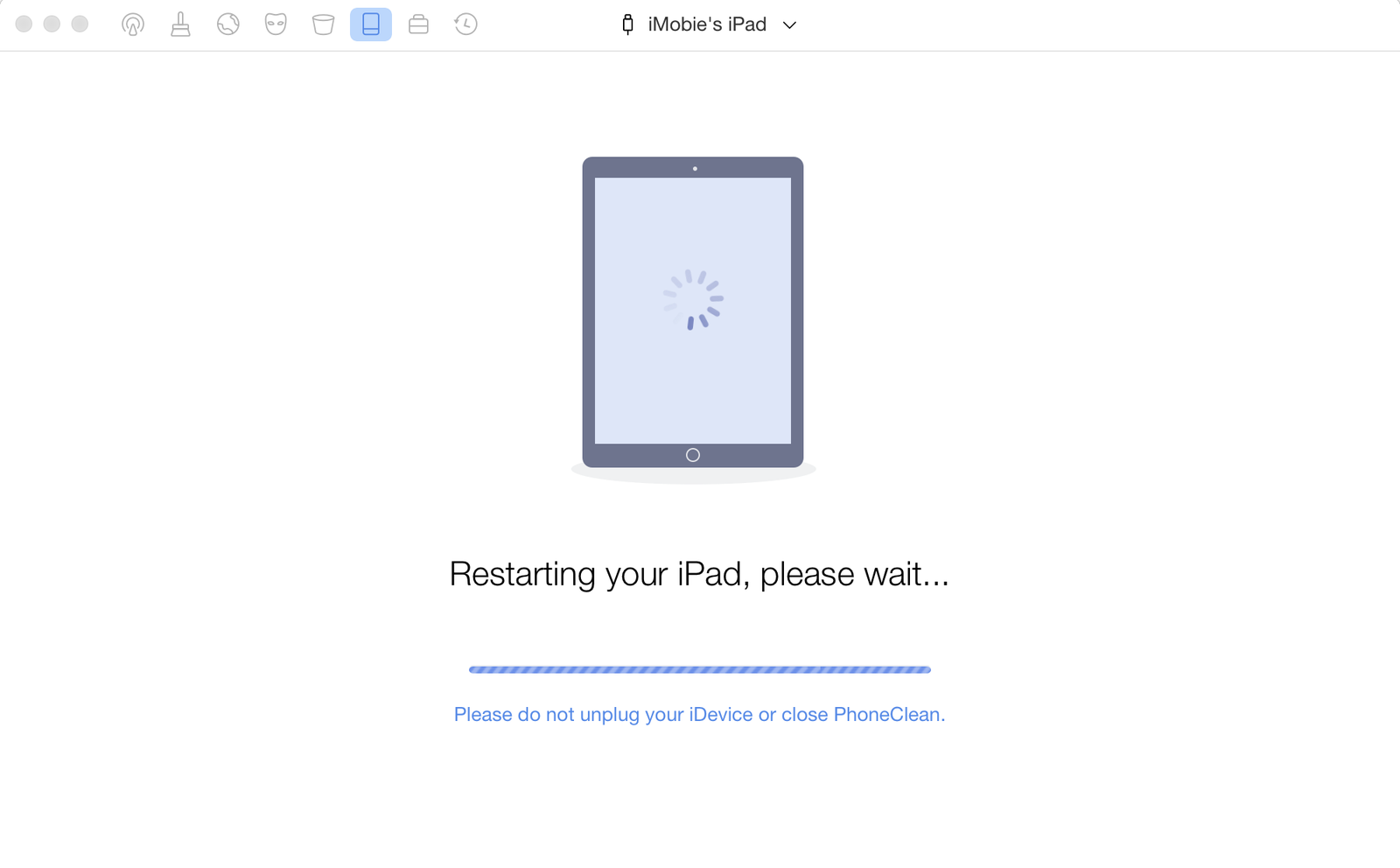The width and height of the screenshot is (1400, 868).
Task: Select the Quick Clean brush icon
Action: 180,24
